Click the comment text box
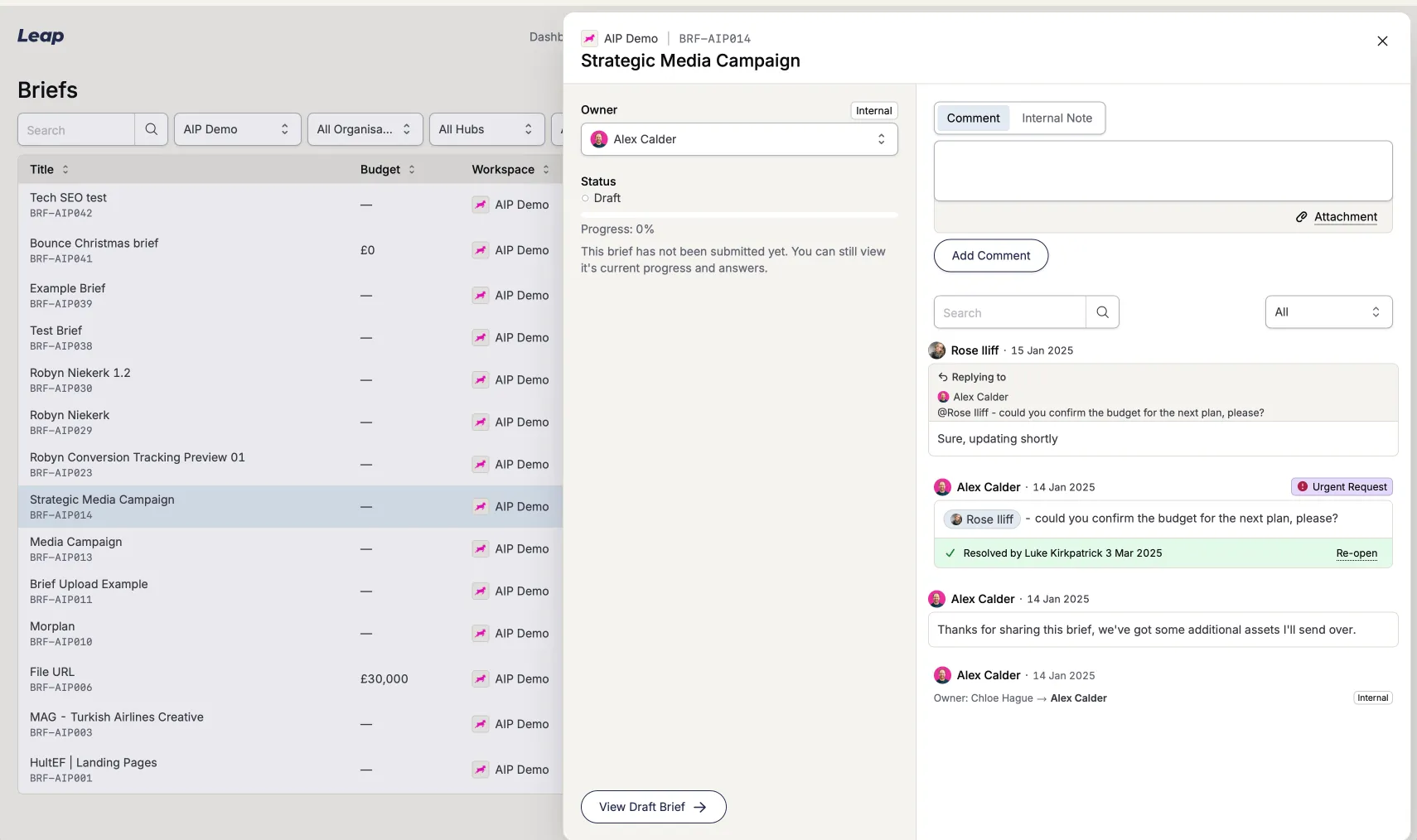1417x840 pixels. [x=1162, y=171]
